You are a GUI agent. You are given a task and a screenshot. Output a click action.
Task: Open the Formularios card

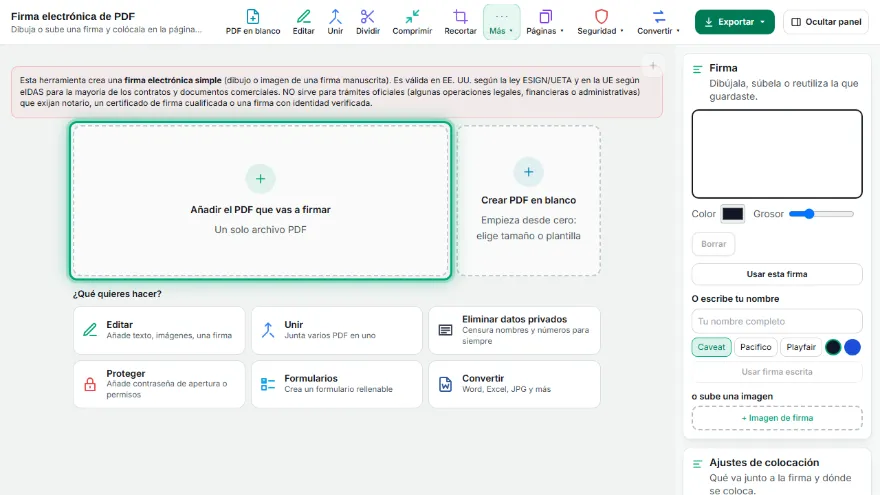click(x=337, y=384)
